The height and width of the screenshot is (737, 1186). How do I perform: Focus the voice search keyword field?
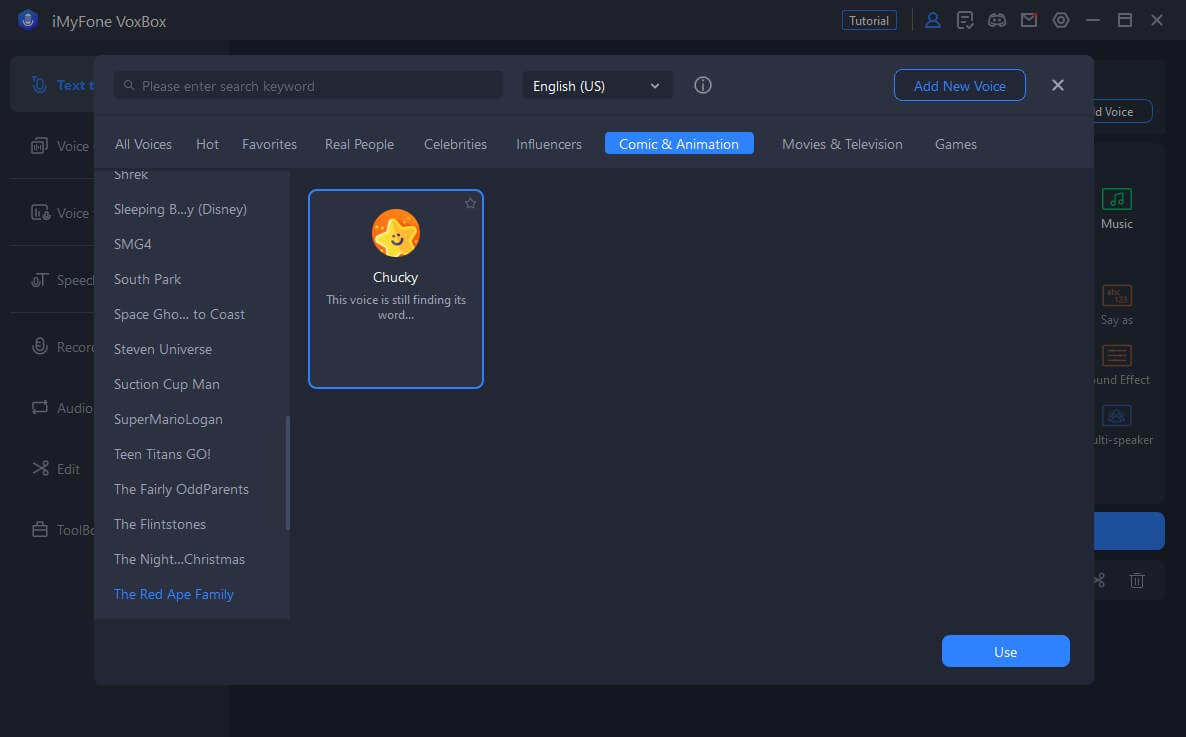[x=308, y=86]
